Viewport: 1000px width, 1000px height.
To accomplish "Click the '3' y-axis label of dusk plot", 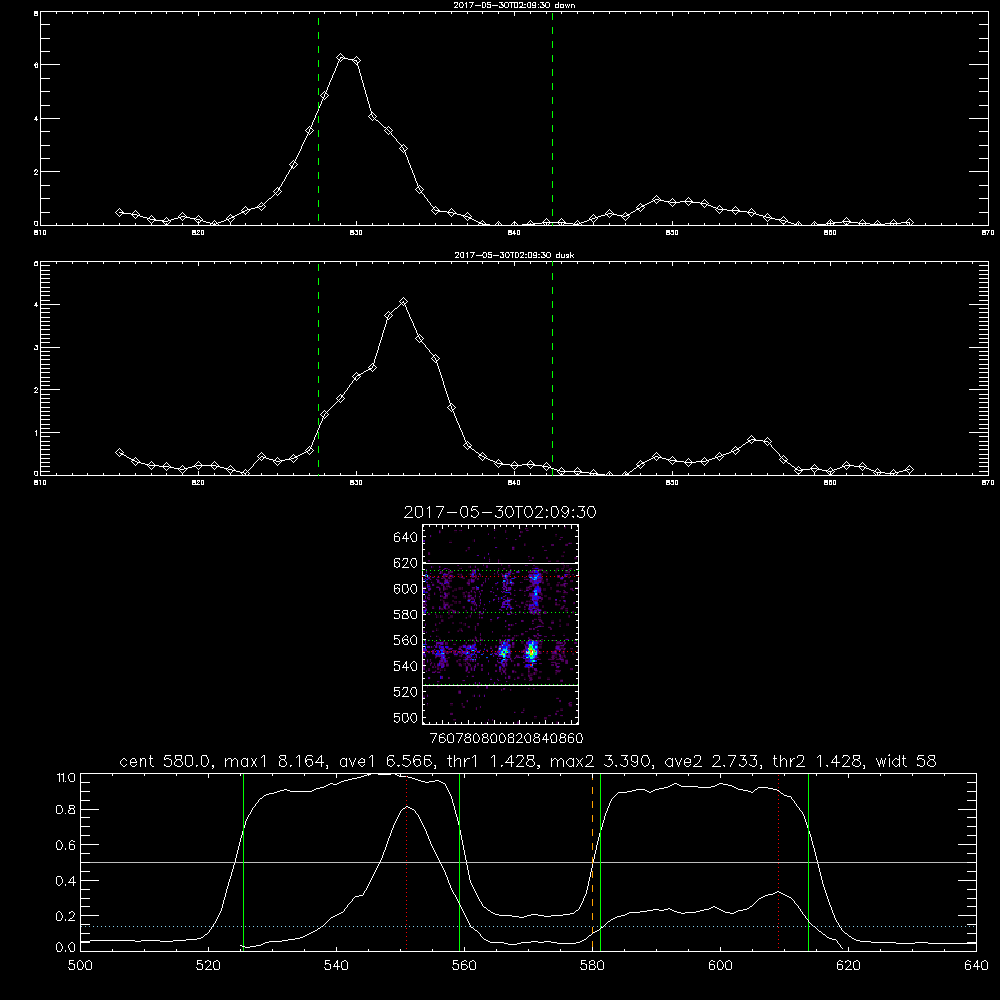I will click(x=36, y=348).
